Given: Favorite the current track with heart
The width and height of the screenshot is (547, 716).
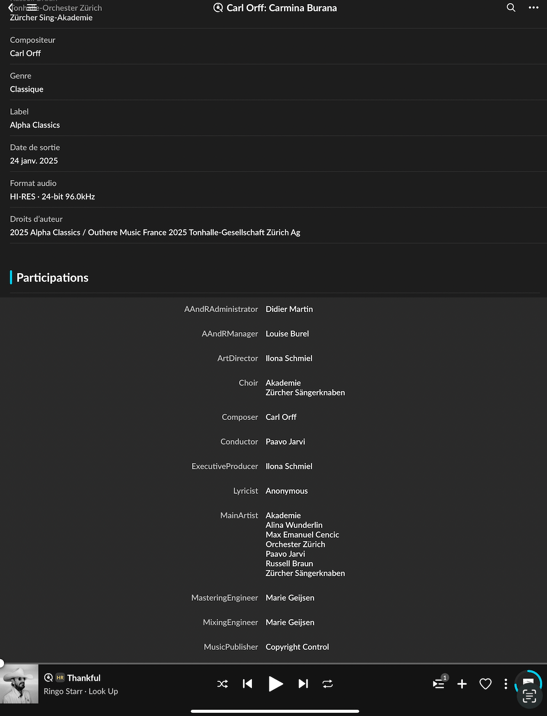Looking at the screenshot, I should pos(485,684).
